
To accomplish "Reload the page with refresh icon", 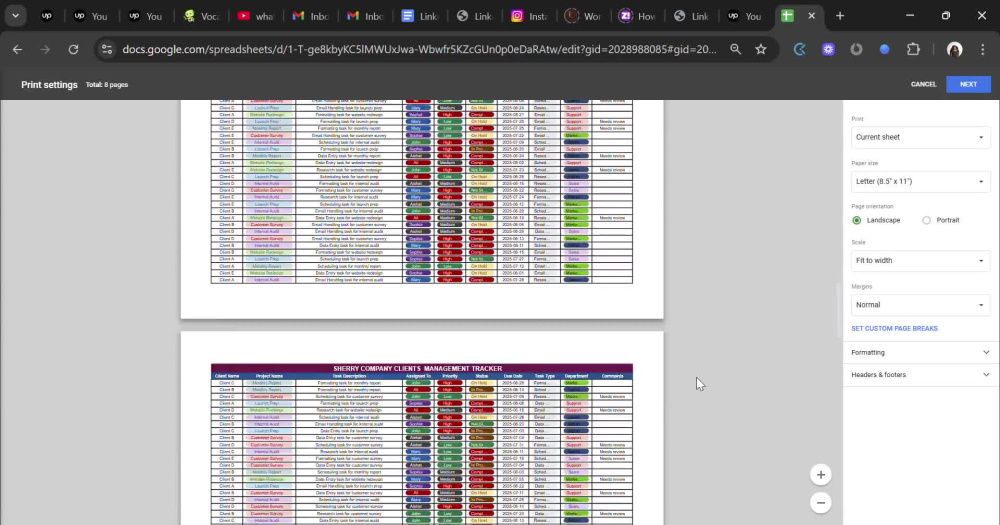I will coord(73,49).
